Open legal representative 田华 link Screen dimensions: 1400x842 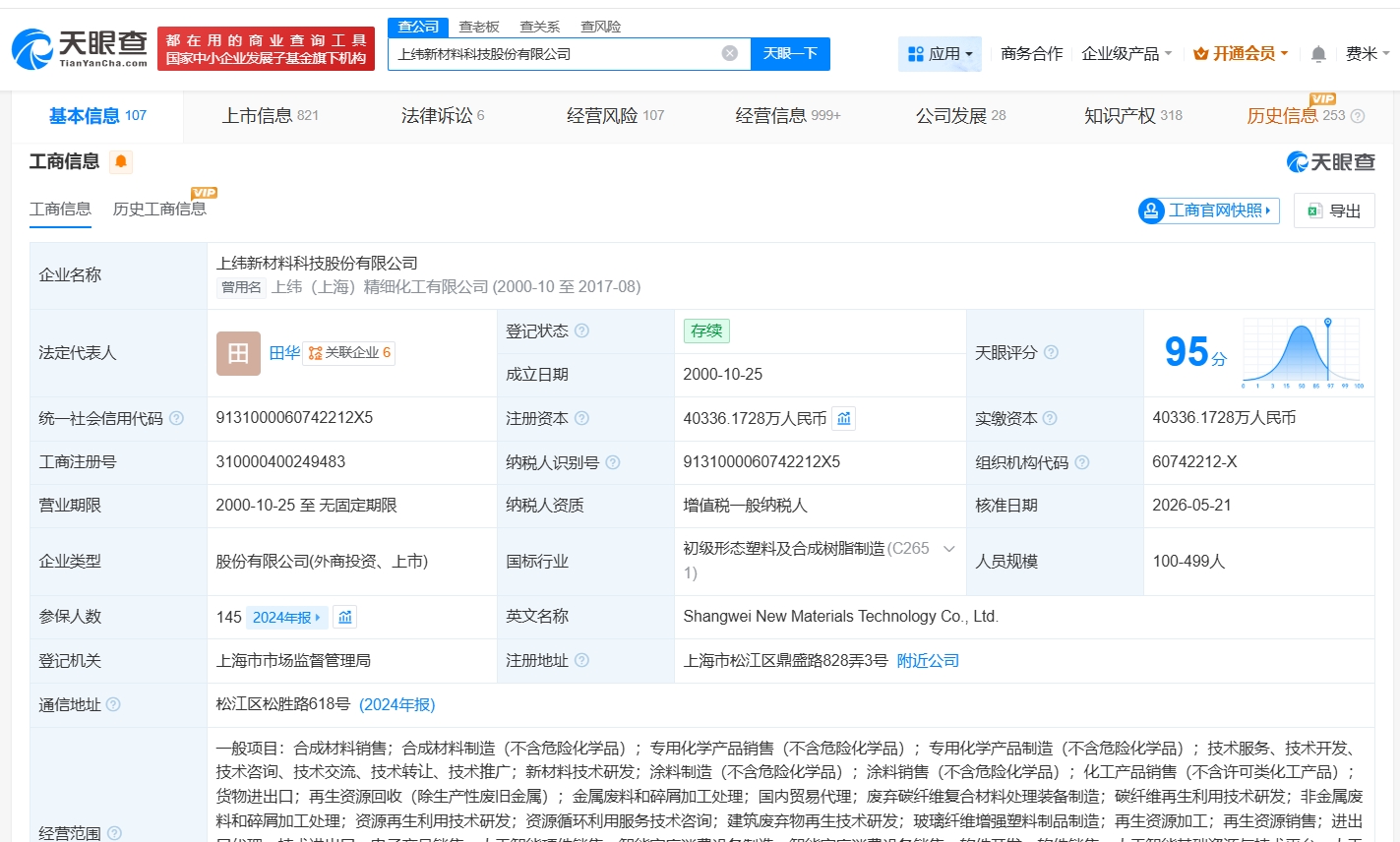click(x=284, y=353)
